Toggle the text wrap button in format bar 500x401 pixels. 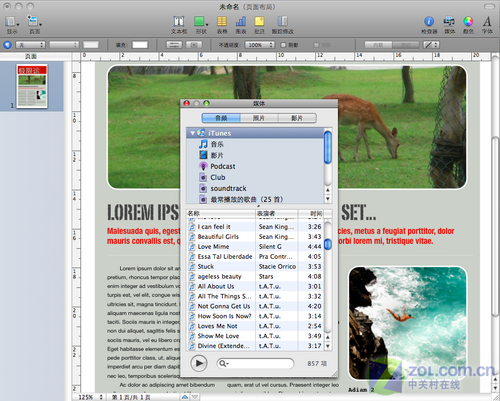click(x=174, y=45)
